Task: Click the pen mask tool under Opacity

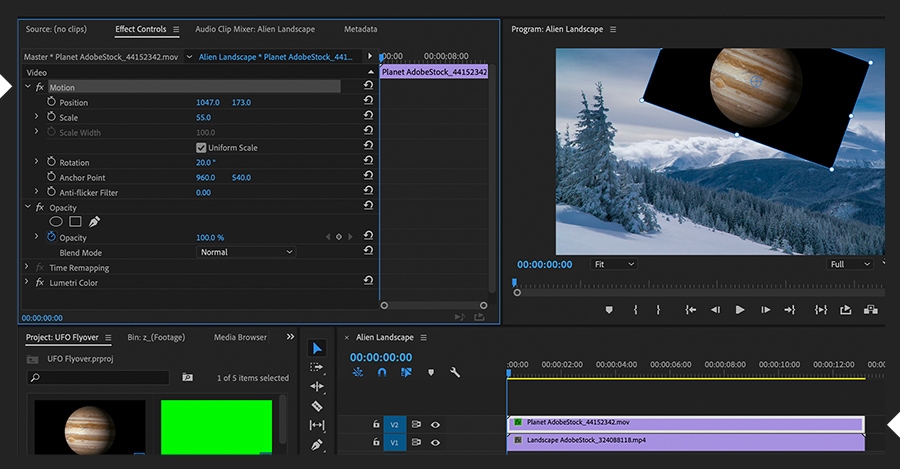Action: pyautogui.click(x=94, y=221)
